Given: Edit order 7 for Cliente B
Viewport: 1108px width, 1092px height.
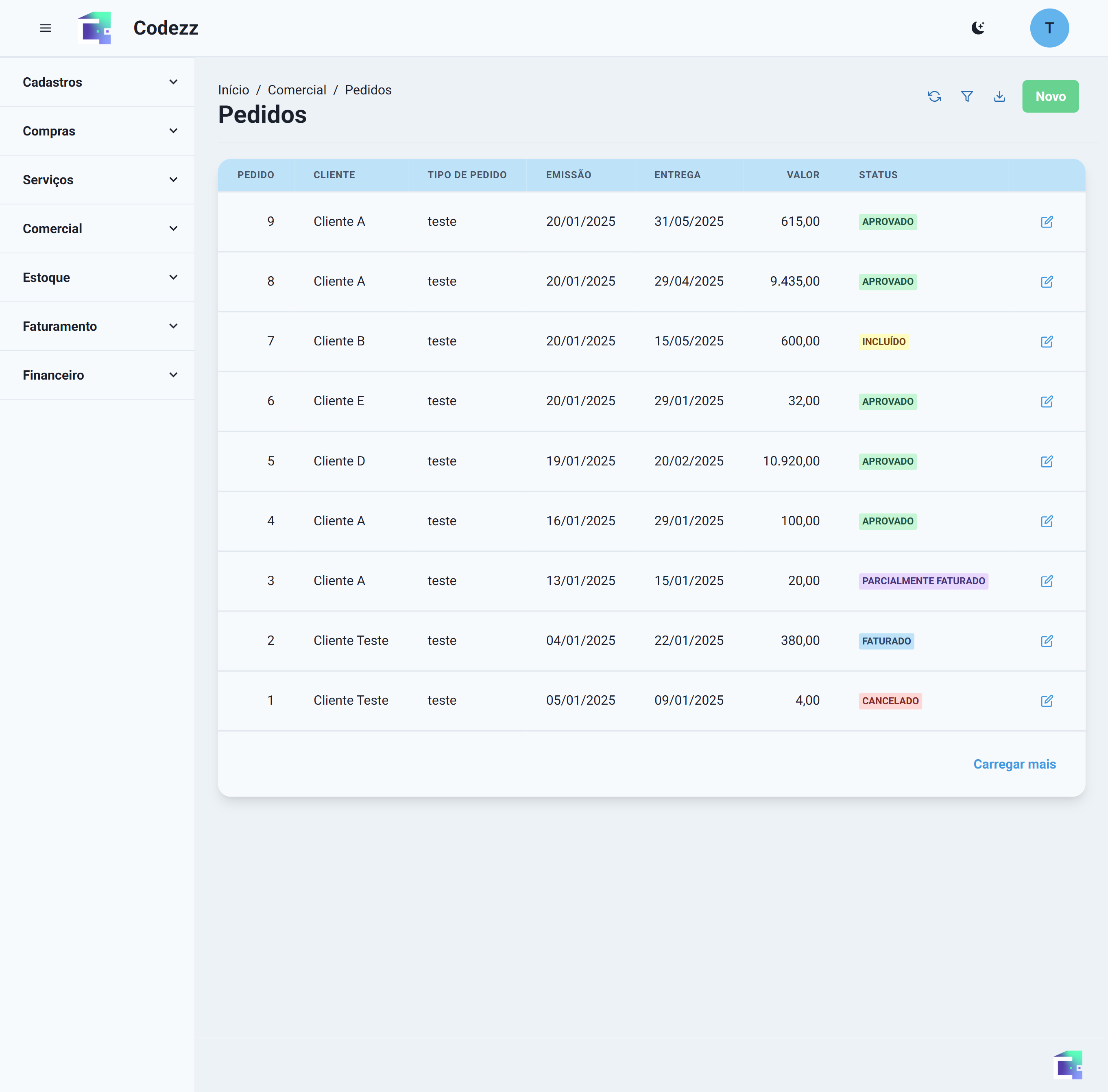Looking at the screenshot, I should click(1047, 342).
